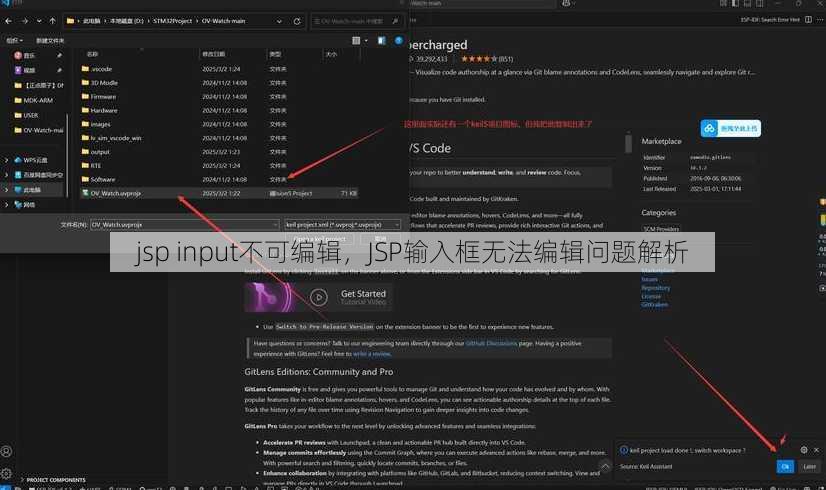This screenshot has height=490, width=826.
Task: Click the scroll-to-top chevron button
Action: [605, 466]
